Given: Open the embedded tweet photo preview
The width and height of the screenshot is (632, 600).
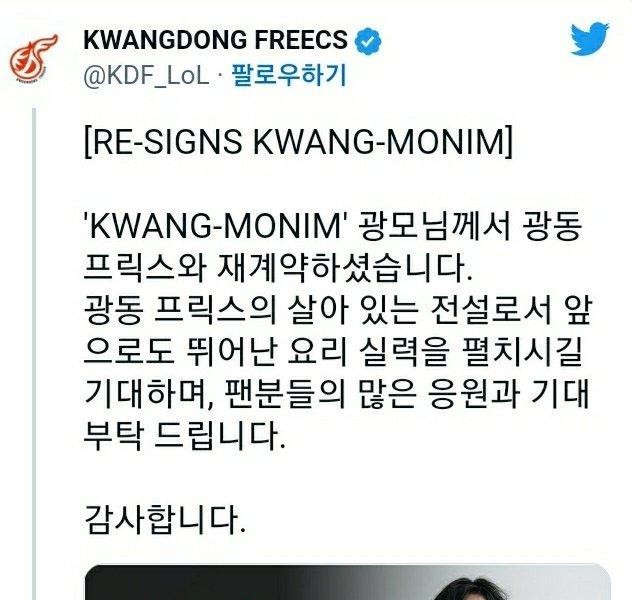Looking at the screenshot, I should tap(347, 582).
